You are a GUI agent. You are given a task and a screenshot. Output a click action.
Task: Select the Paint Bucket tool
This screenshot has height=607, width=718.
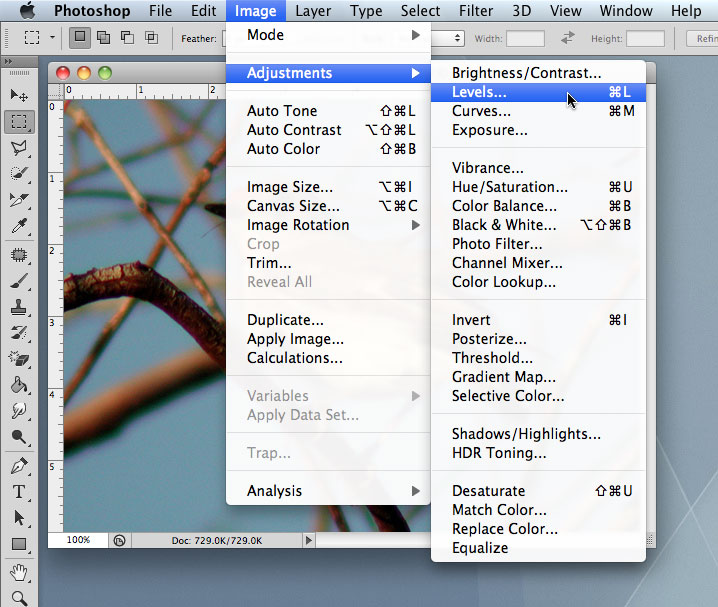click(19, 385)
